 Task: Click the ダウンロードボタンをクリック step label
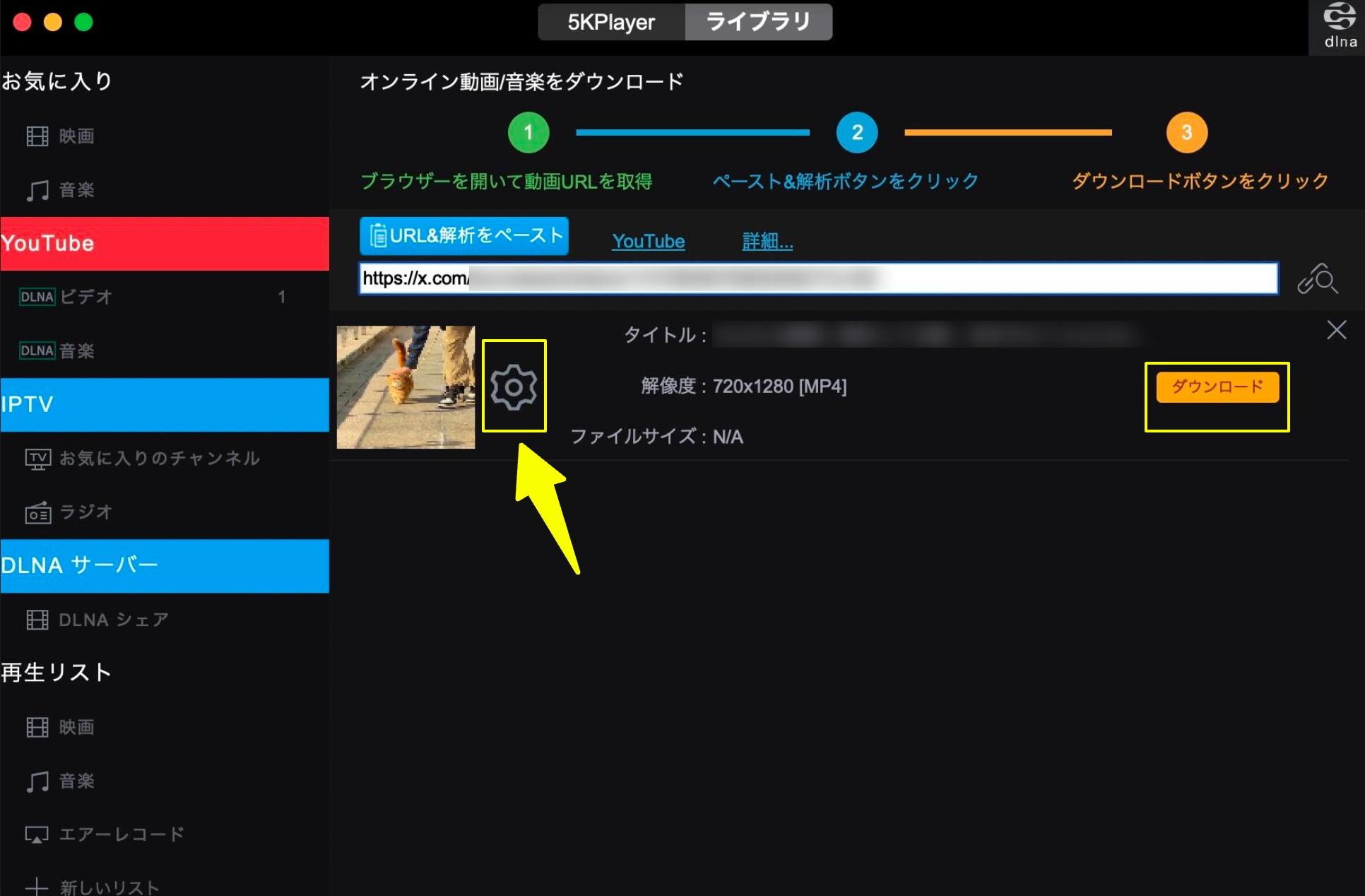pos(1200,182)
